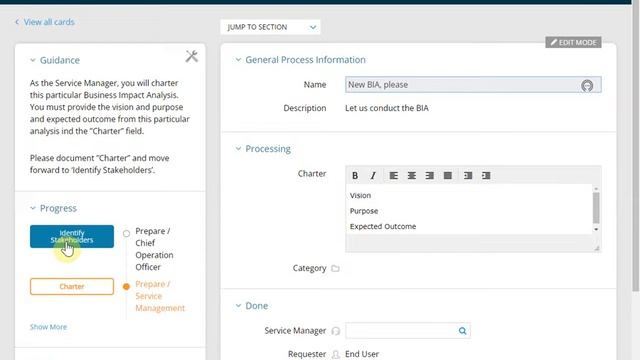This screenshot has width=640, height=360.
Task: Click the 'Prepare / Service Management' step label
Action: click(160, 296)
